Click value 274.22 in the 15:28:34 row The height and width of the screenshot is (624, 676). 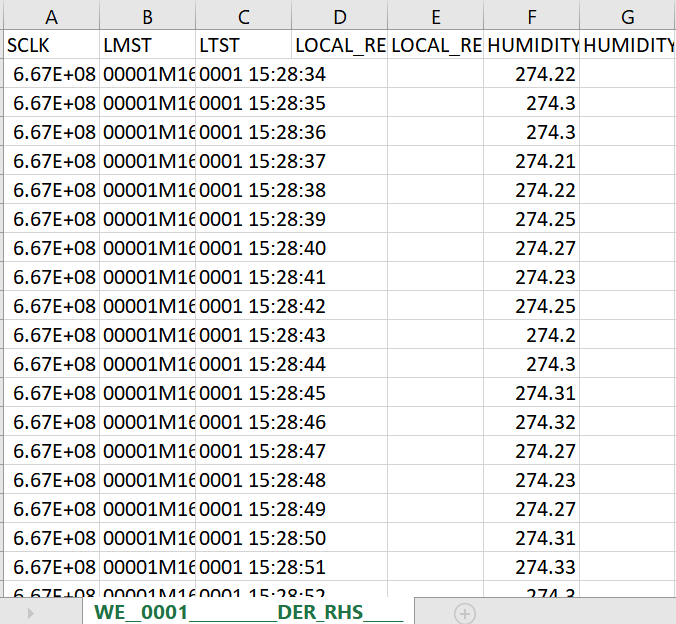coord(532,74)
